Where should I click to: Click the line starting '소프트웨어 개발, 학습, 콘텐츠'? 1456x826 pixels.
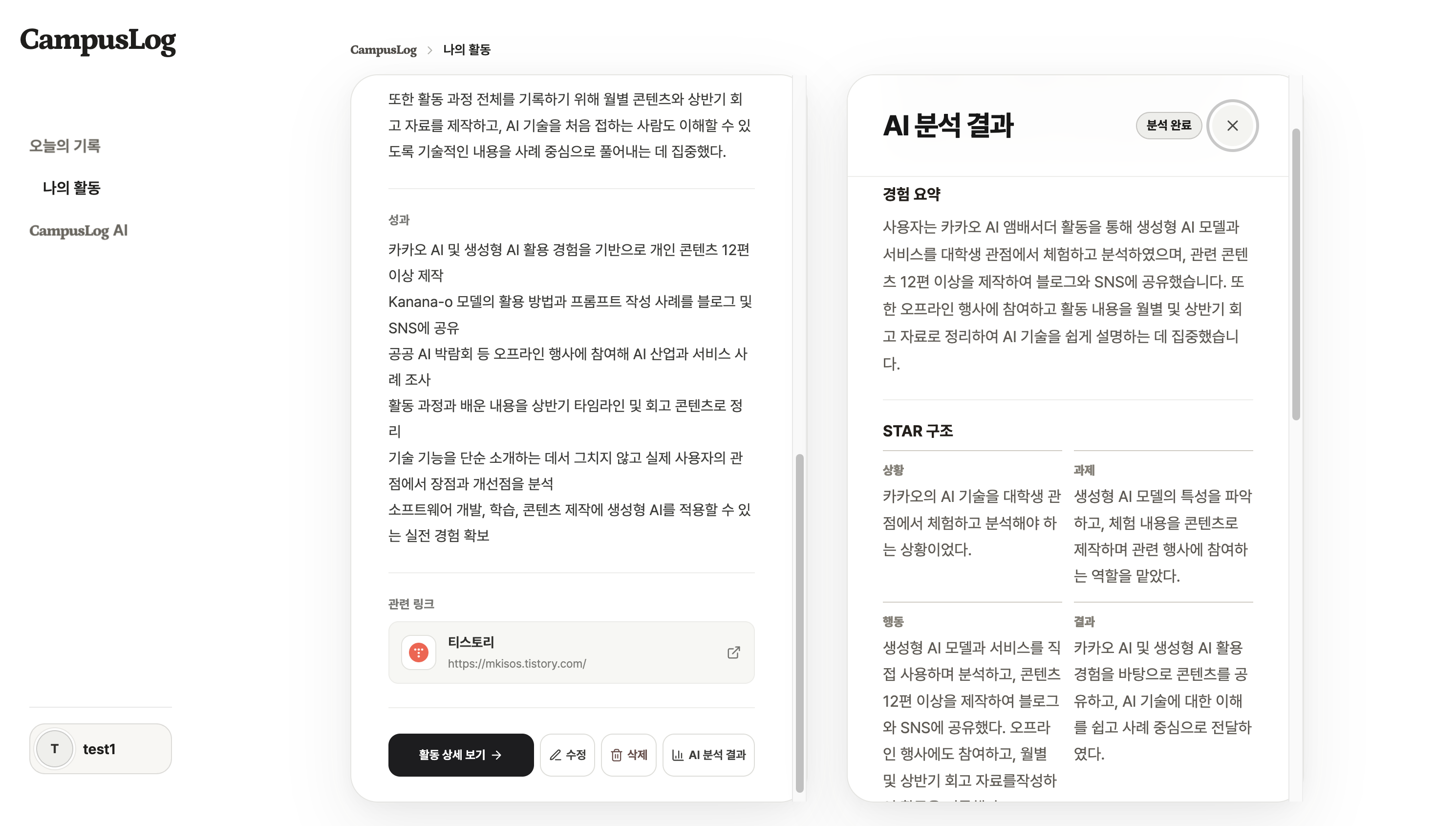(569, 509)
